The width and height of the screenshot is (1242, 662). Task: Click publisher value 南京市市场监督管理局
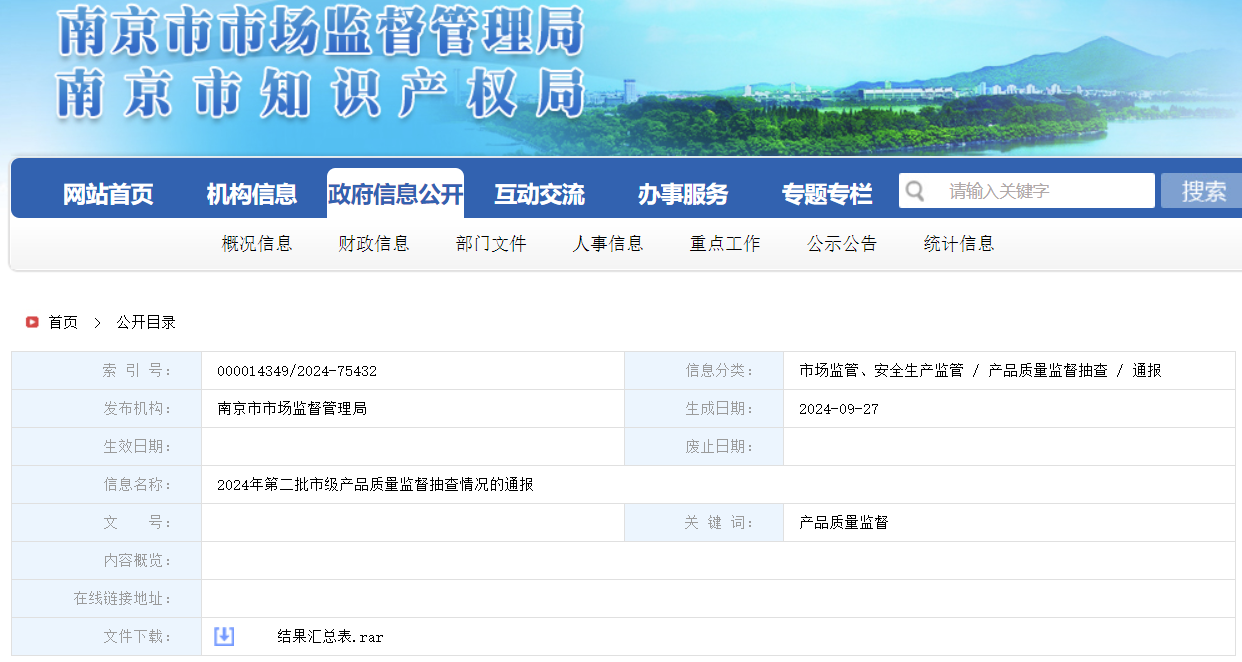292,409
